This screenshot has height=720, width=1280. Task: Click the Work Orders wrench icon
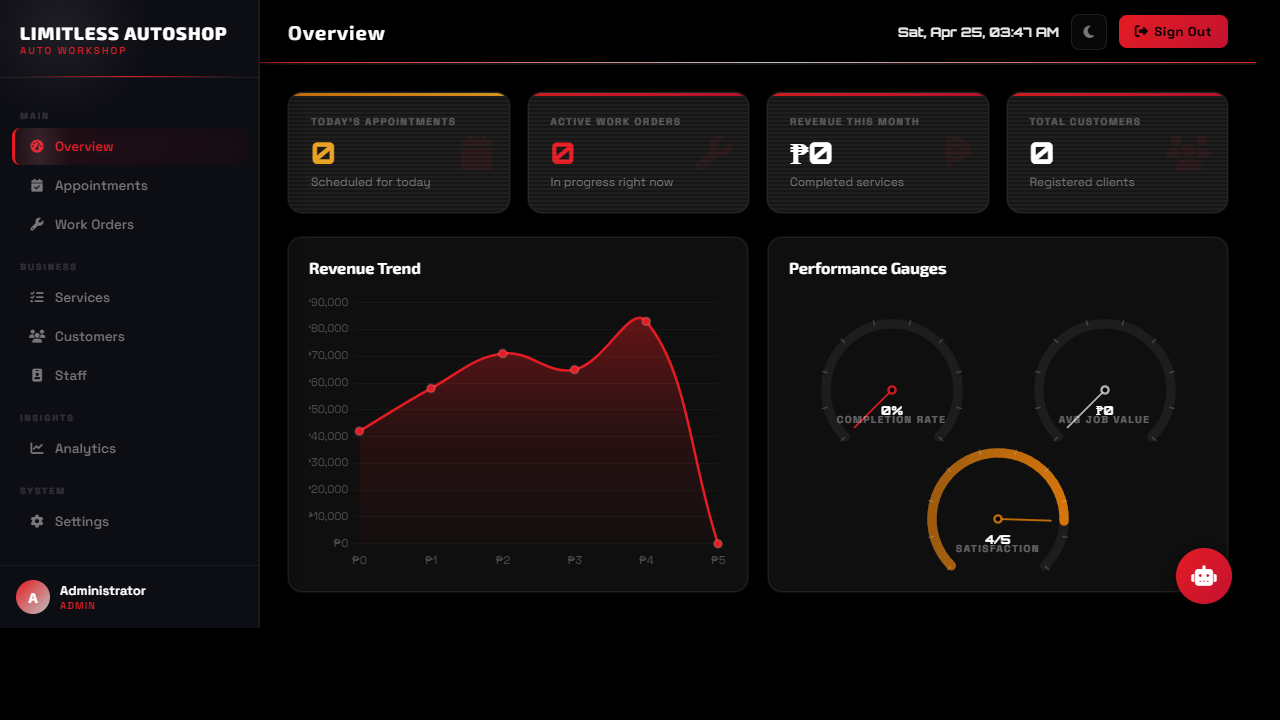37,224
